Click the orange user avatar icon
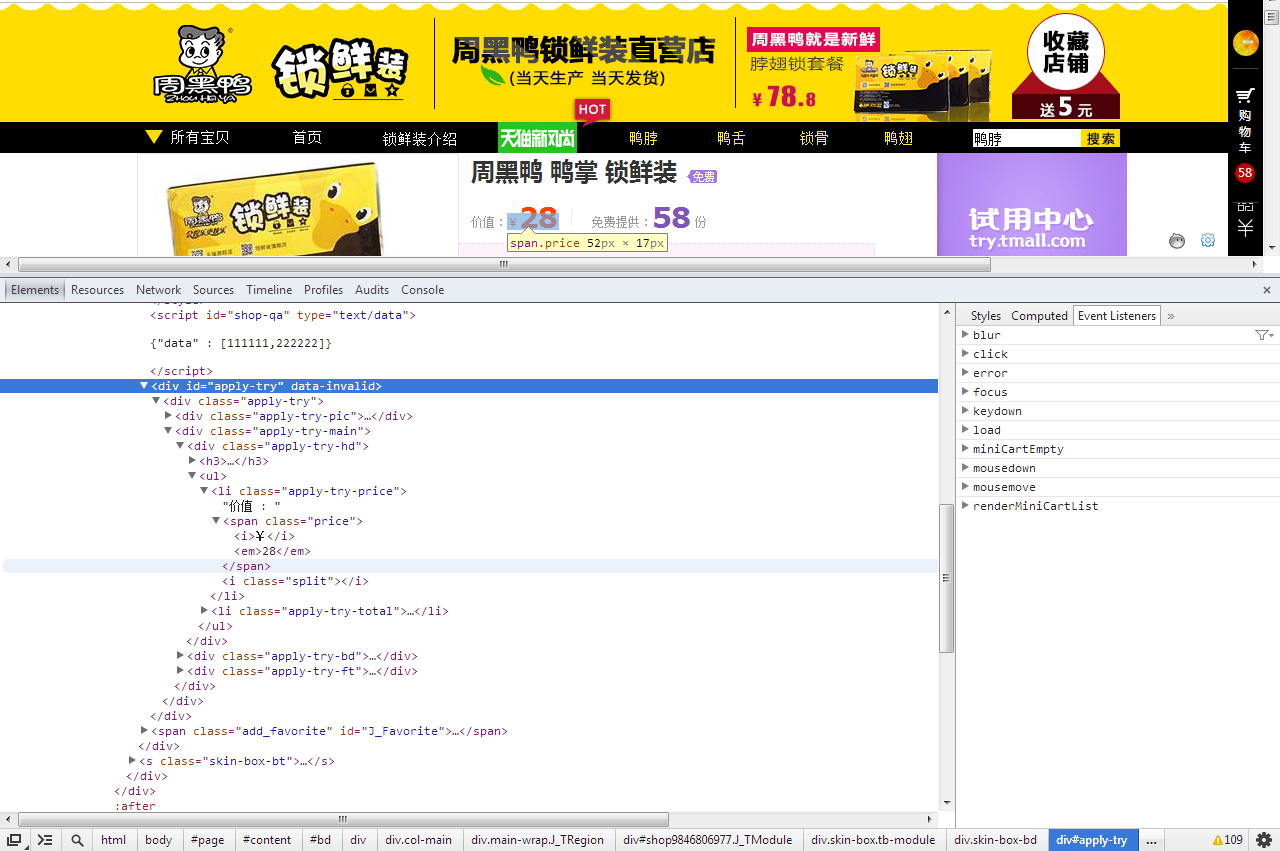 (1245, 43)
